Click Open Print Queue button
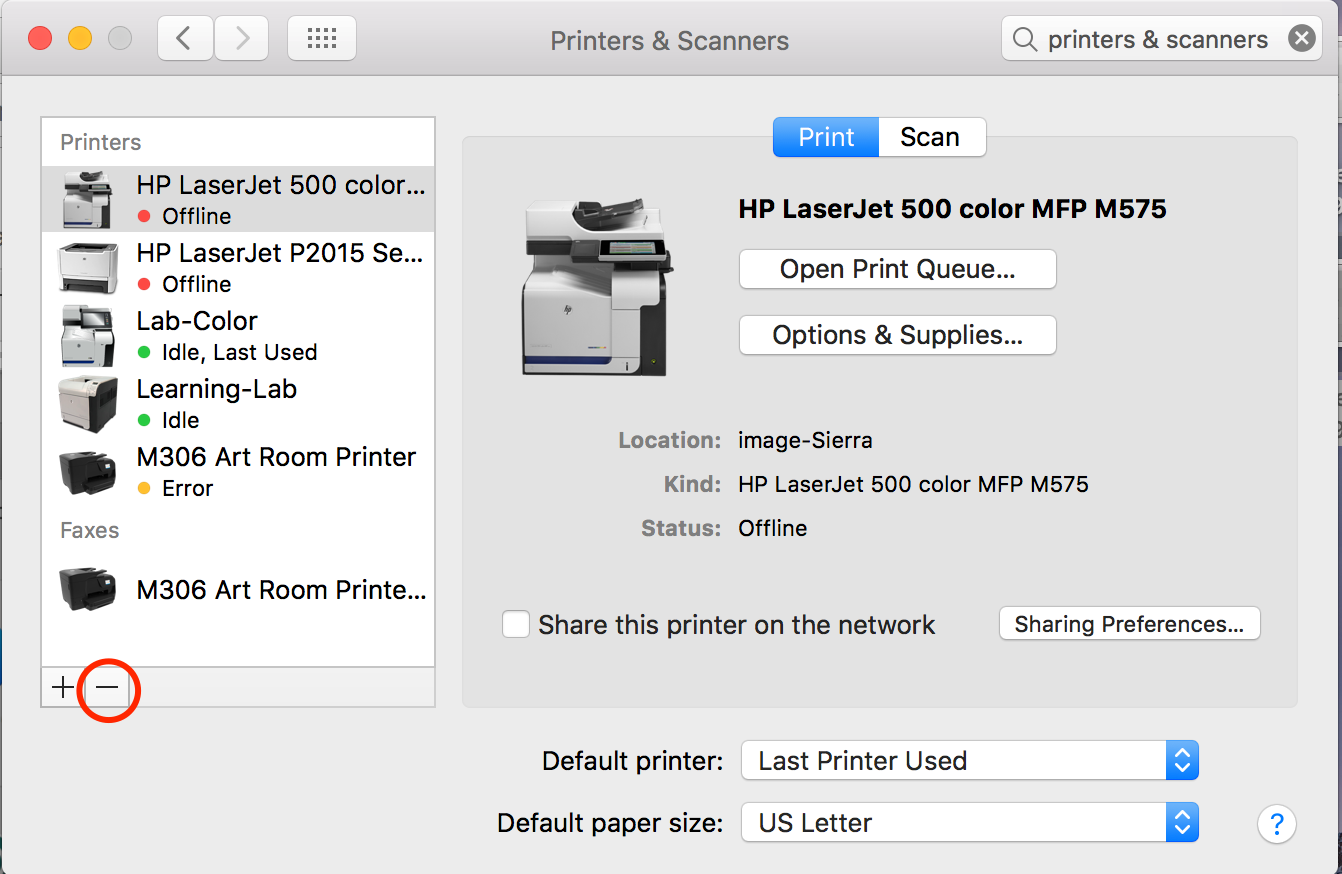 tap(897, 269)
